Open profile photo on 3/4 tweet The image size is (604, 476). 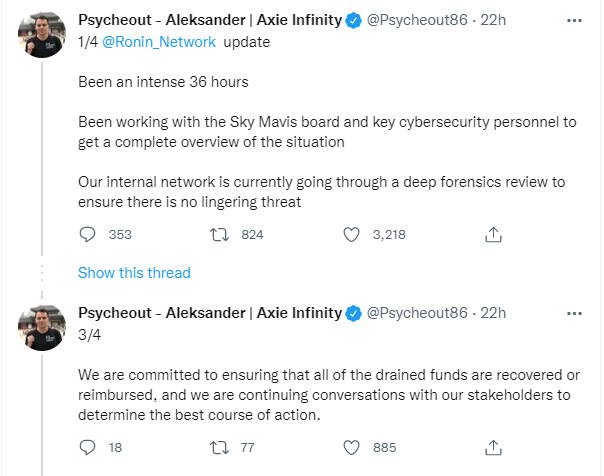pyautogui.click(x=42, y=328)
